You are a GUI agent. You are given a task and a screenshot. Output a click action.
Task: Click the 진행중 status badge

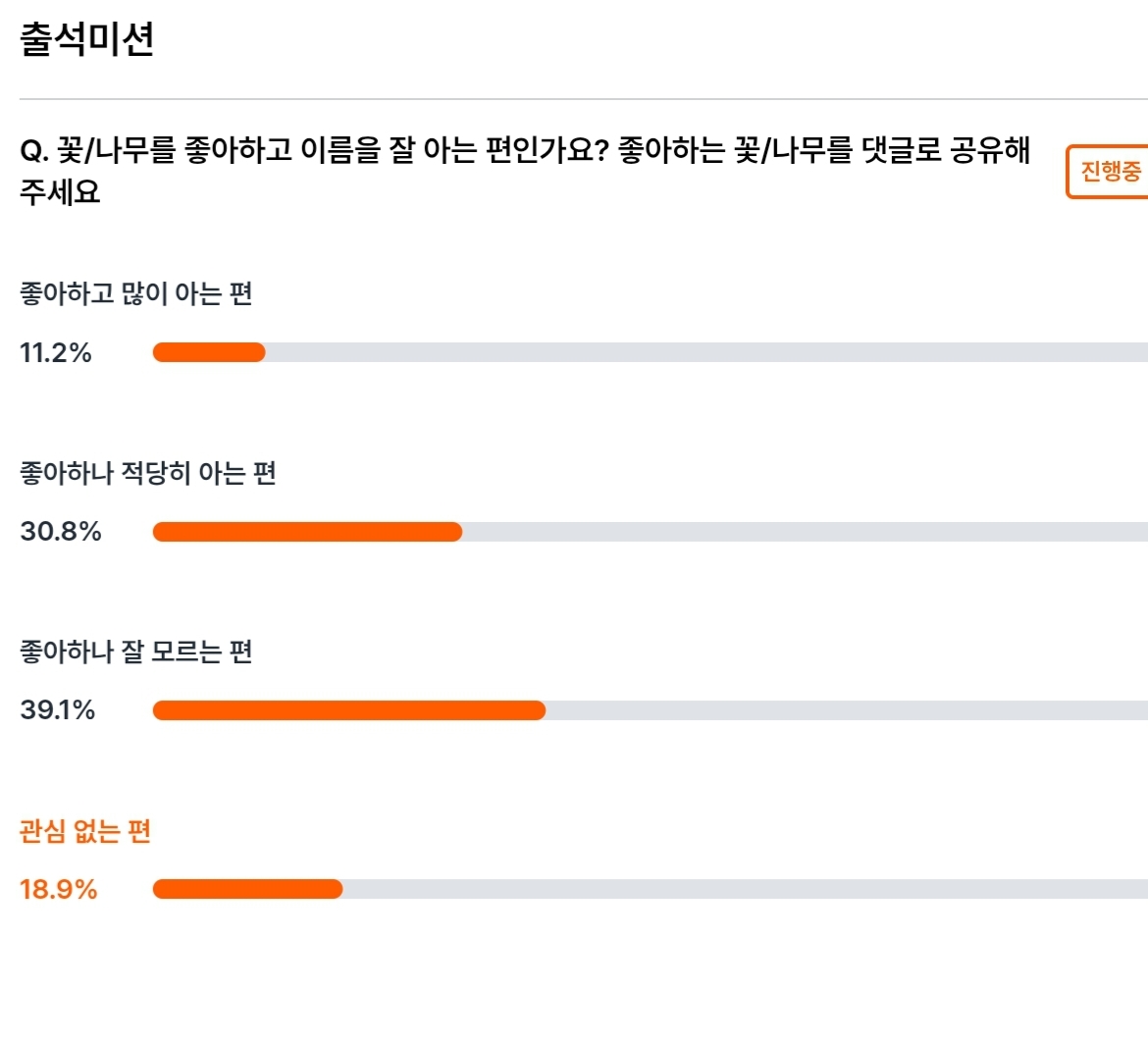click(1108, 172)
